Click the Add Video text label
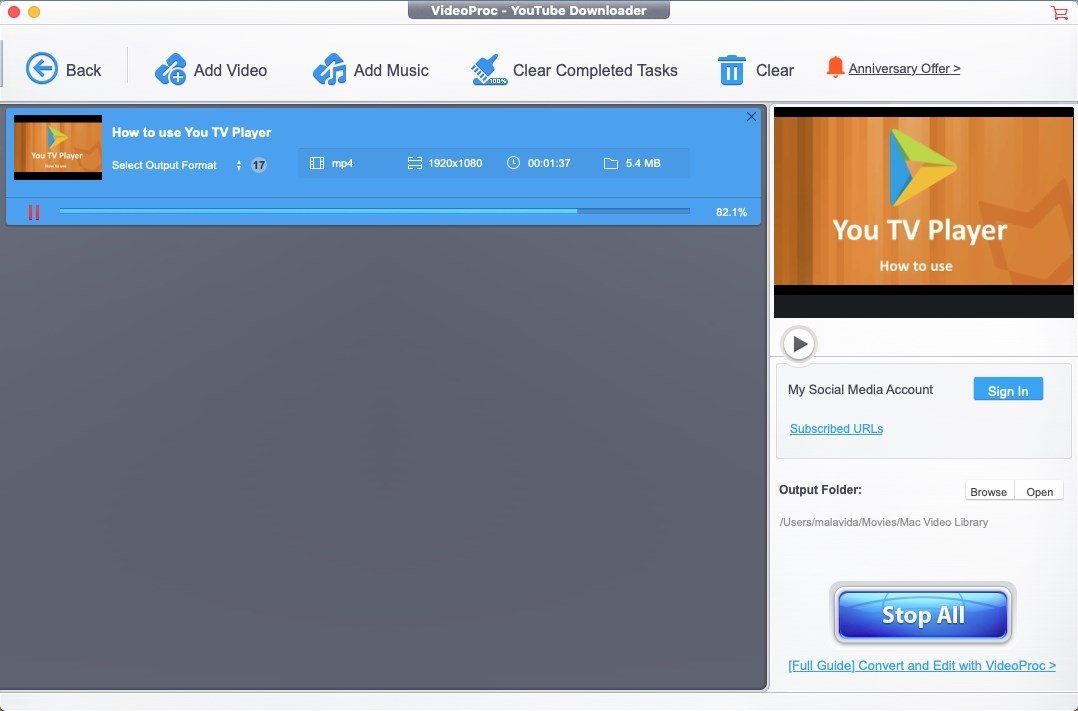The image size is (1078, 711). (x=230, y=70)
